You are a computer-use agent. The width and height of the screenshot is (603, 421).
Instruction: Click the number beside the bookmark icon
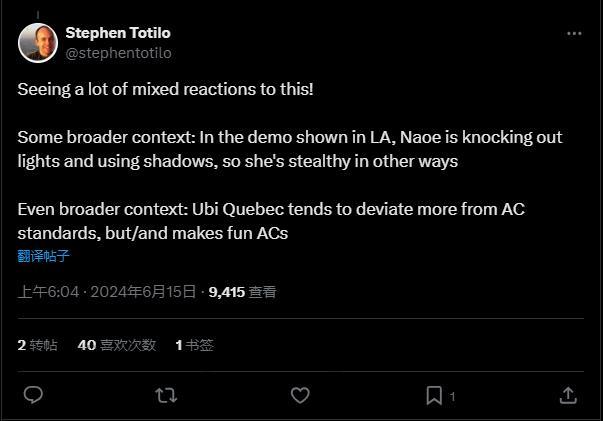[x=452, y=396]
